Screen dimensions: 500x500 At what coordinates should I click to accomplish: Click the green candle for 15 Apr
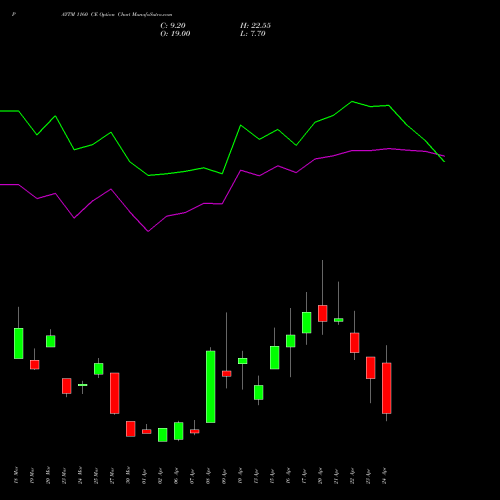tap(275, 358)
